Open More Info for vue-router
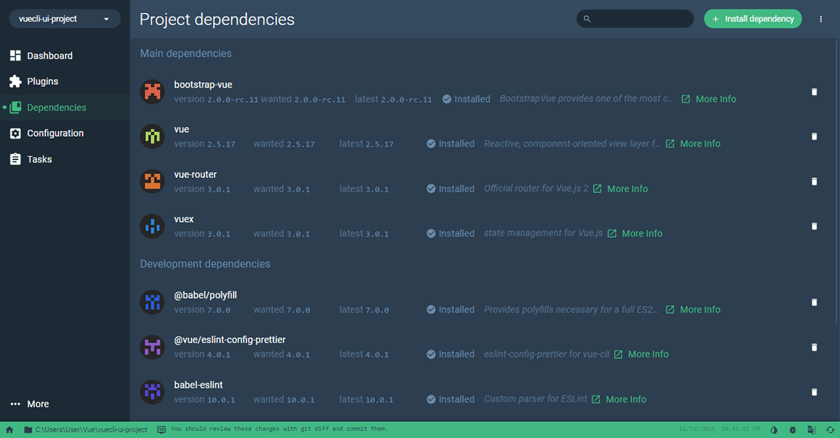Image resolution: width=840 pixels, height=438 pixels. [x=620, y=188]
